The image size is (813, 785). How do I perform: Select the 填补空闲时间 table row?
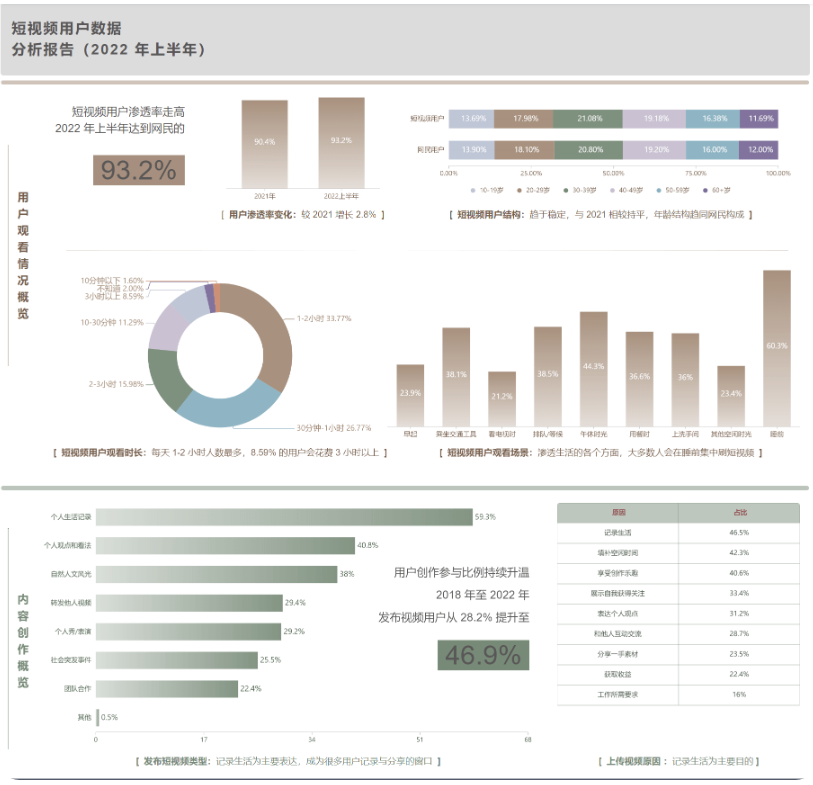pyautogui.click(x=678, y=553)
